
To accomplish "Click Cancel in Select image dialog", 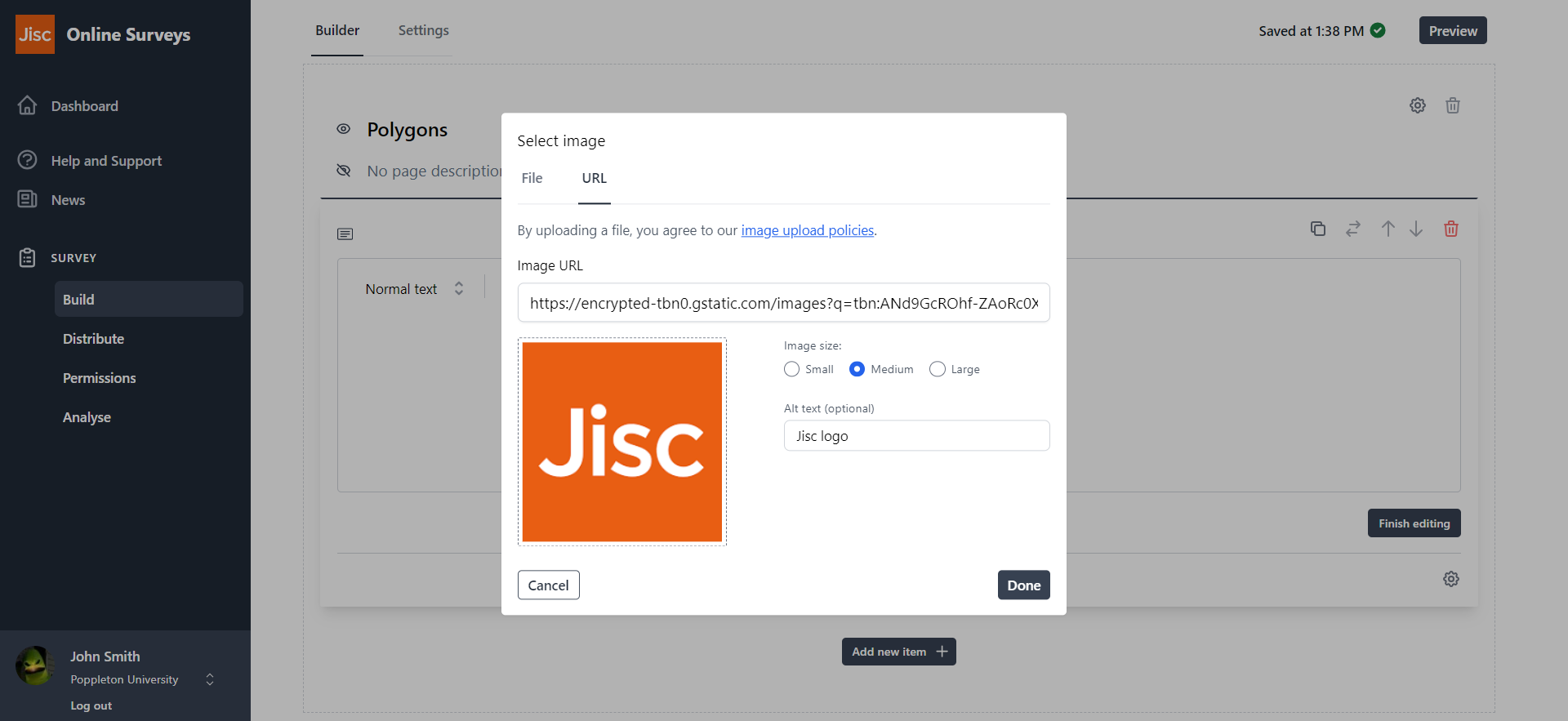I will (x=549, y=585).
